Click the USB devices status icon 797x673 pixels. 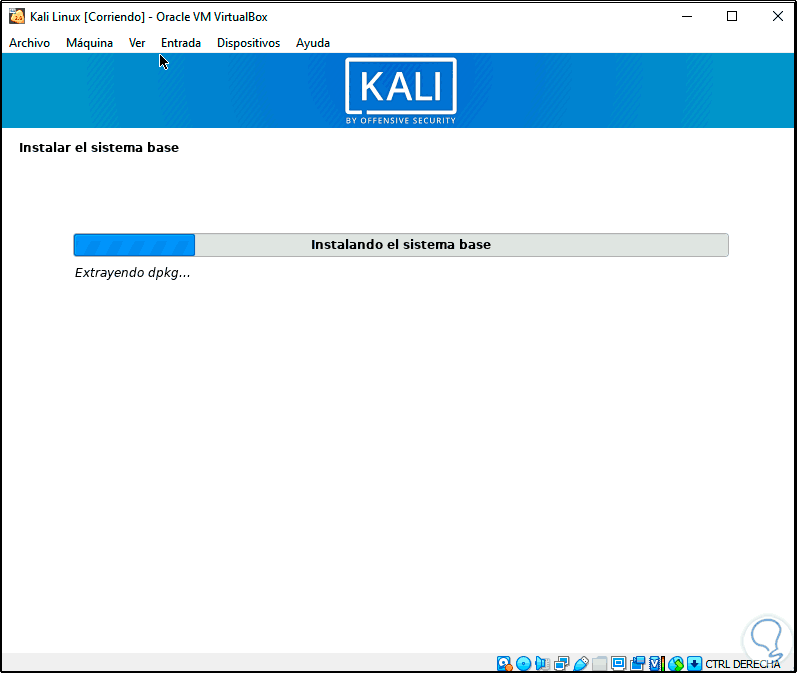tap(580, 663)
